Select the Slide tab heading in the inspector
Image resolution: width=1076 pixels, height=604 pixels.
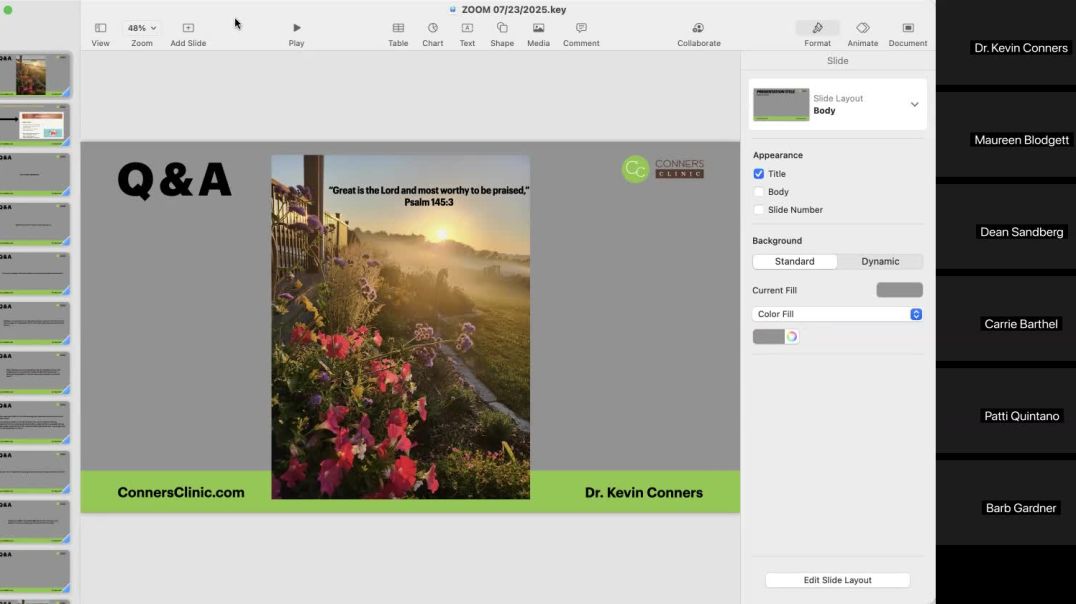(838, 61)
